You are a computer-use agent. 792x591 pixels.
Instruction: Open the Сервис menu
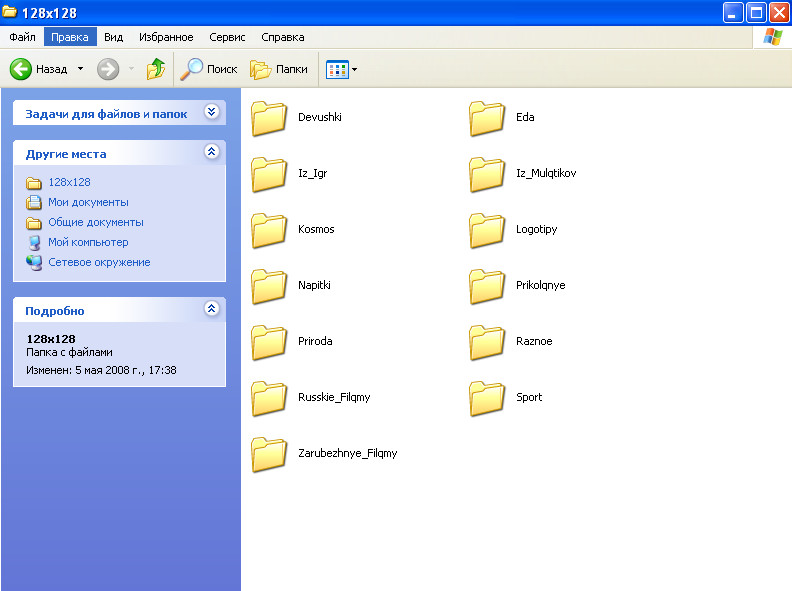[227, 37]
